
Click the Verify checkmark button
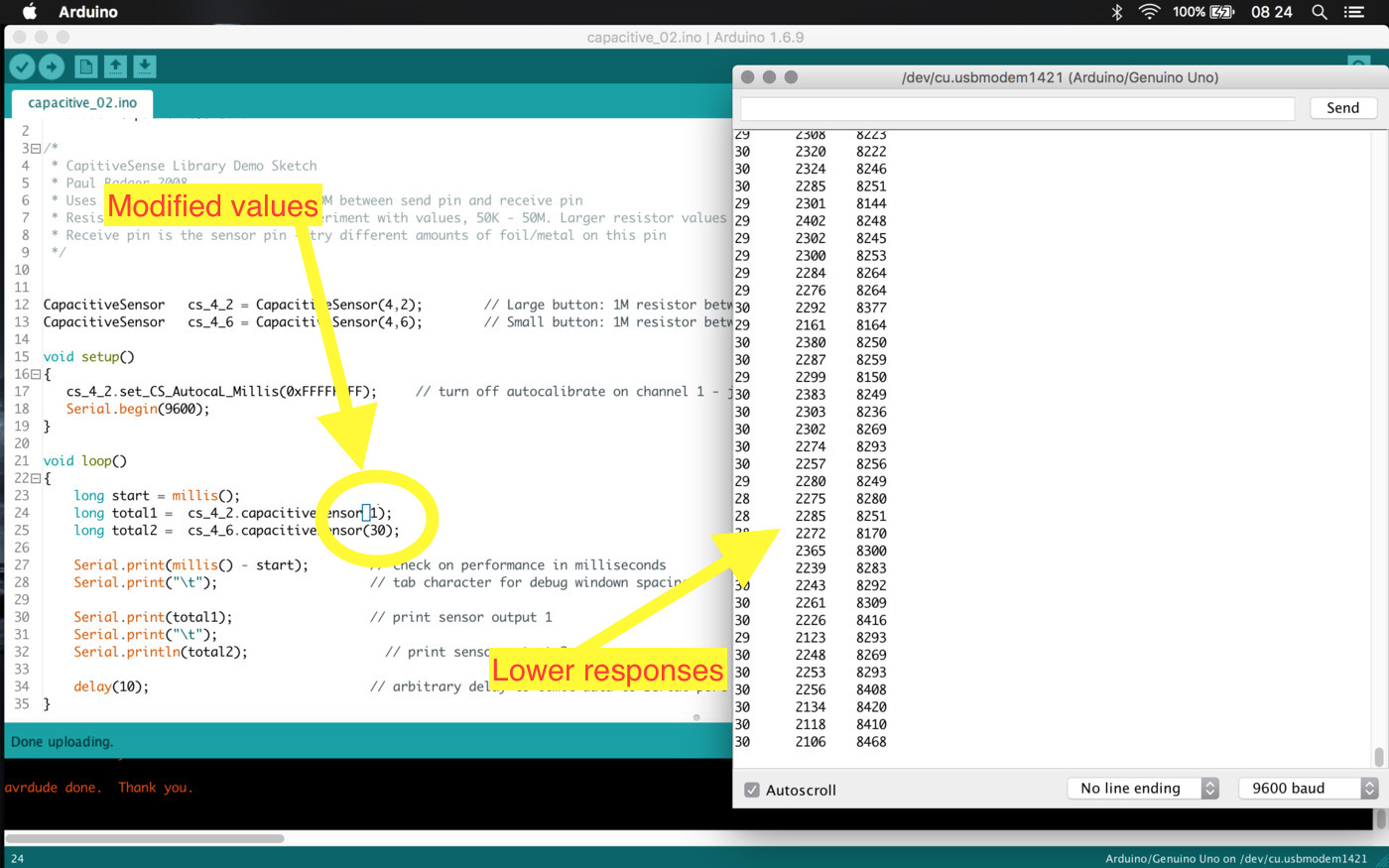[22, 66]
